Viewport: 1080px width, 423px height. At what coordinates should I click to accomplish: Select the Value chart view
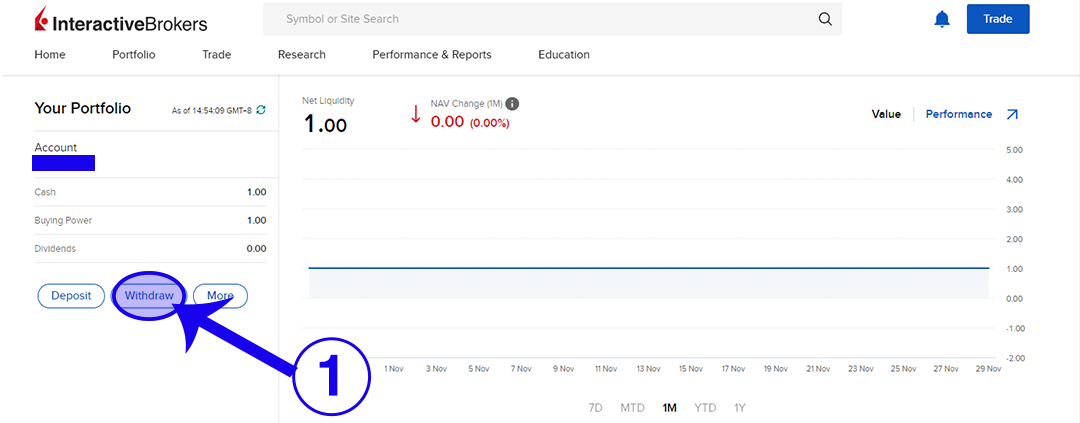click(x=886, y=114)
